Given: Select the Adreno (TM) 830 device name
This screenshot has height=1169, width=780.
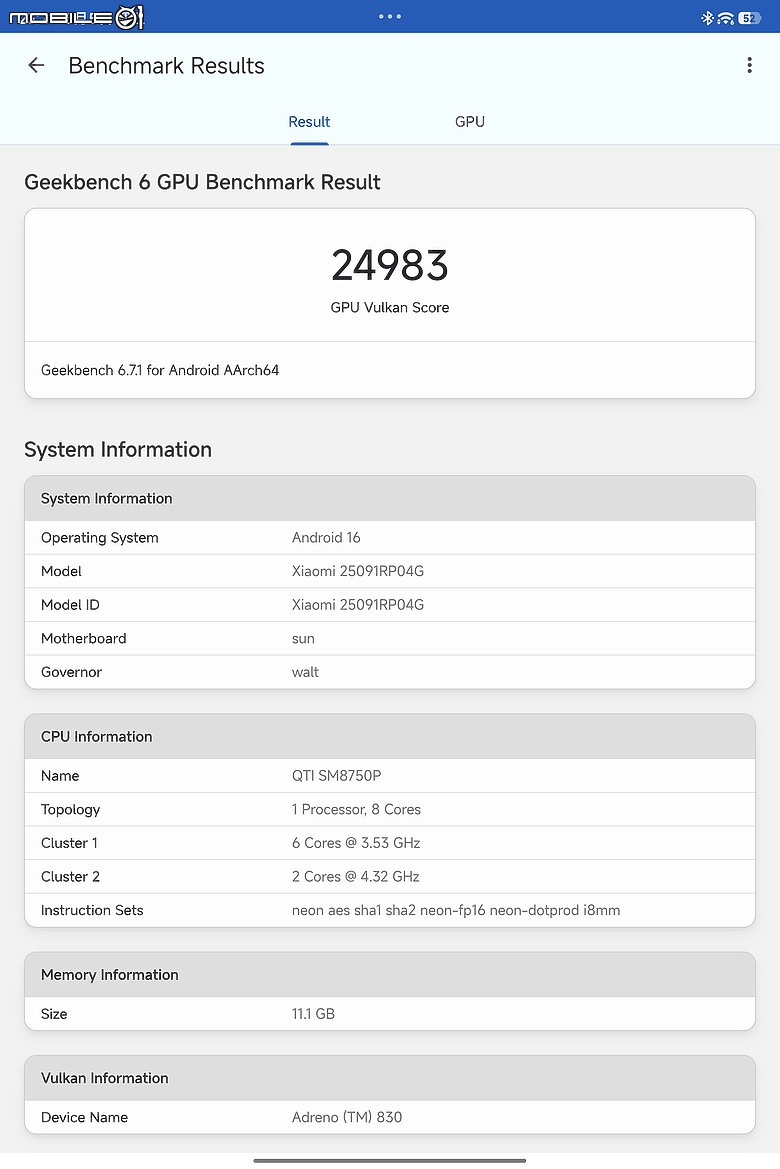Looking at the screenshot, I should tap(347, 1117).
